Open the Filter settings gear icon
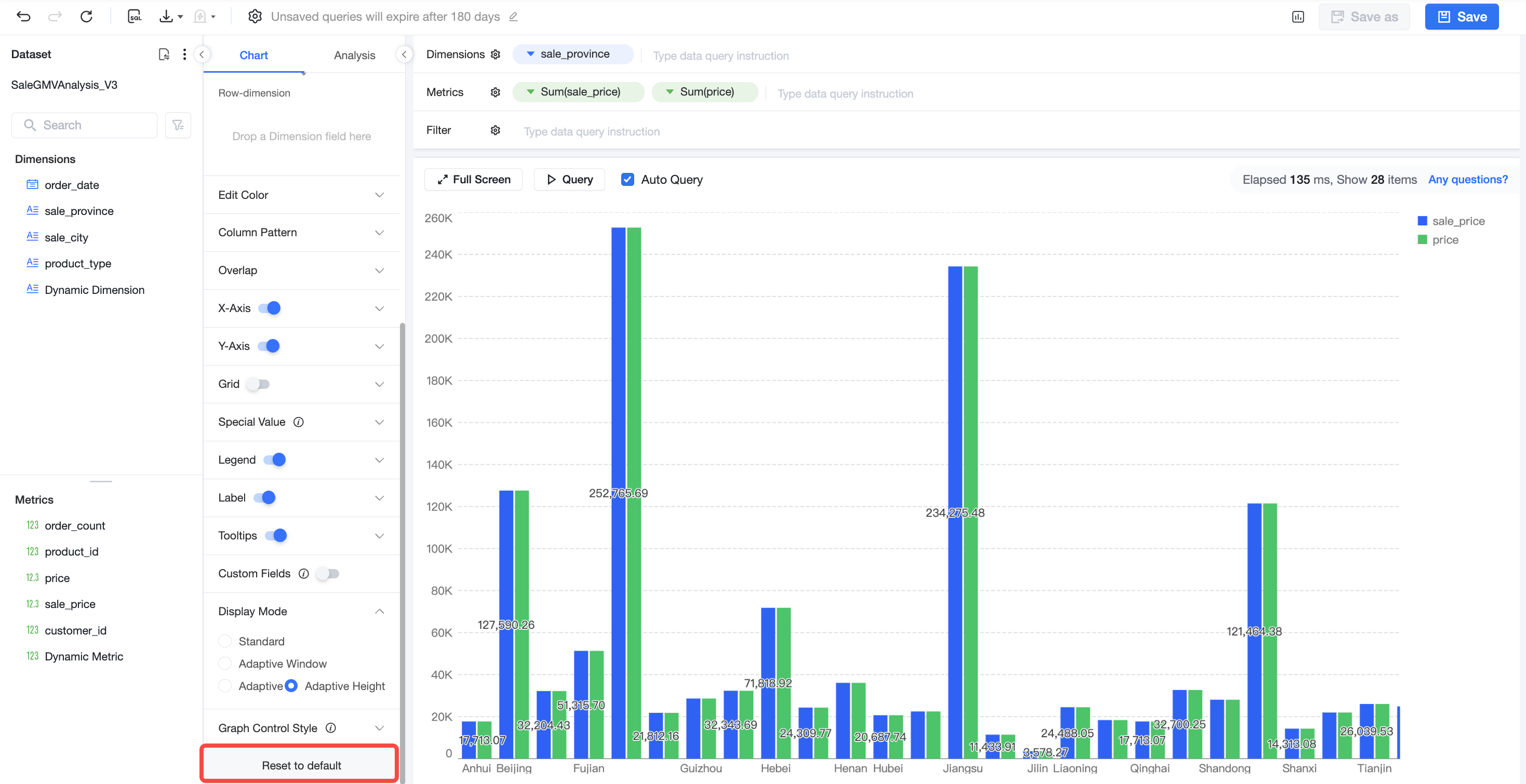The height and width of the screenshot is (784, 1526). (x=495, y=130)
